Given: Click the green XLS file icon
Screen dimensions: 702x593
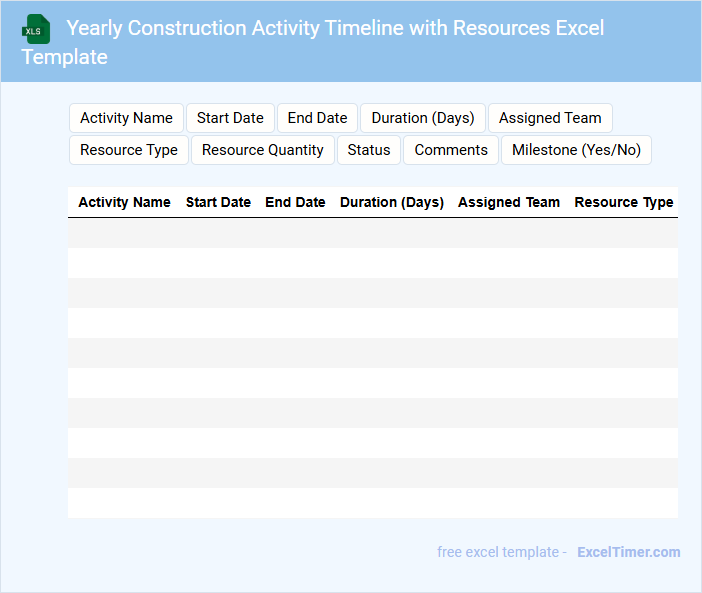Looking at the screenshot, I should pos(36,29).
